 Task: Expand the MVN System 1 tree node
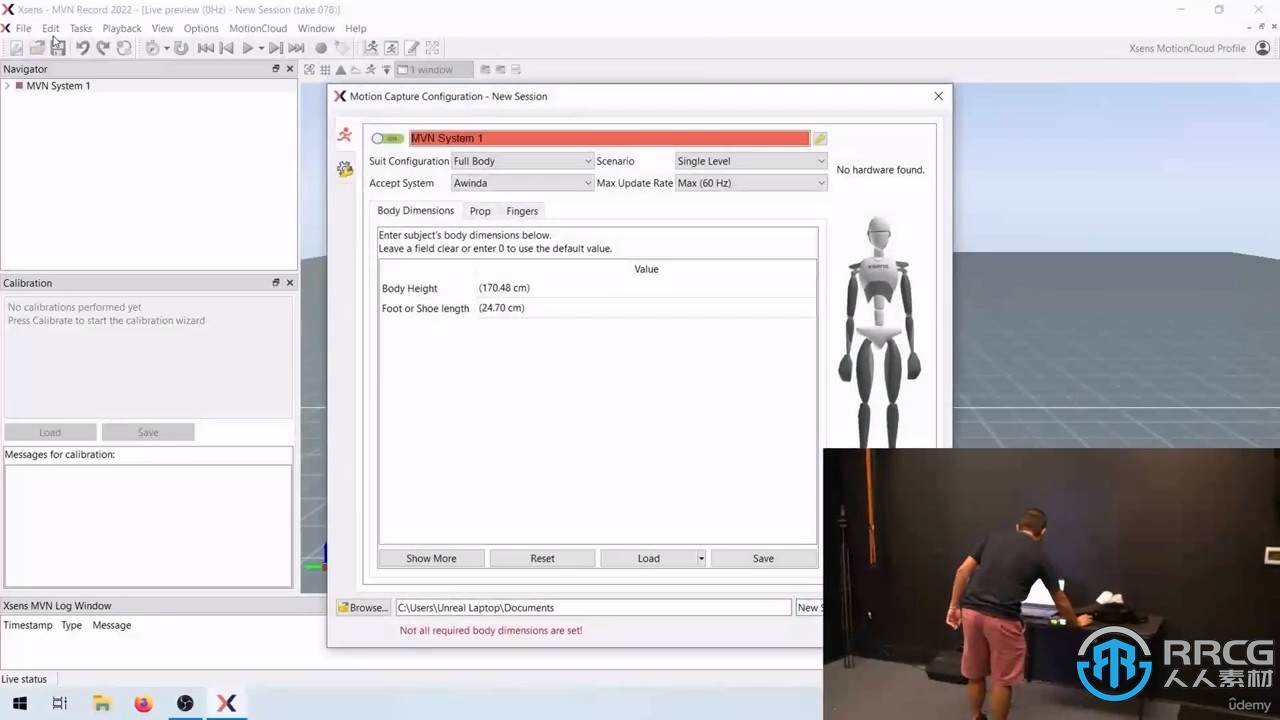click(8, 86)
